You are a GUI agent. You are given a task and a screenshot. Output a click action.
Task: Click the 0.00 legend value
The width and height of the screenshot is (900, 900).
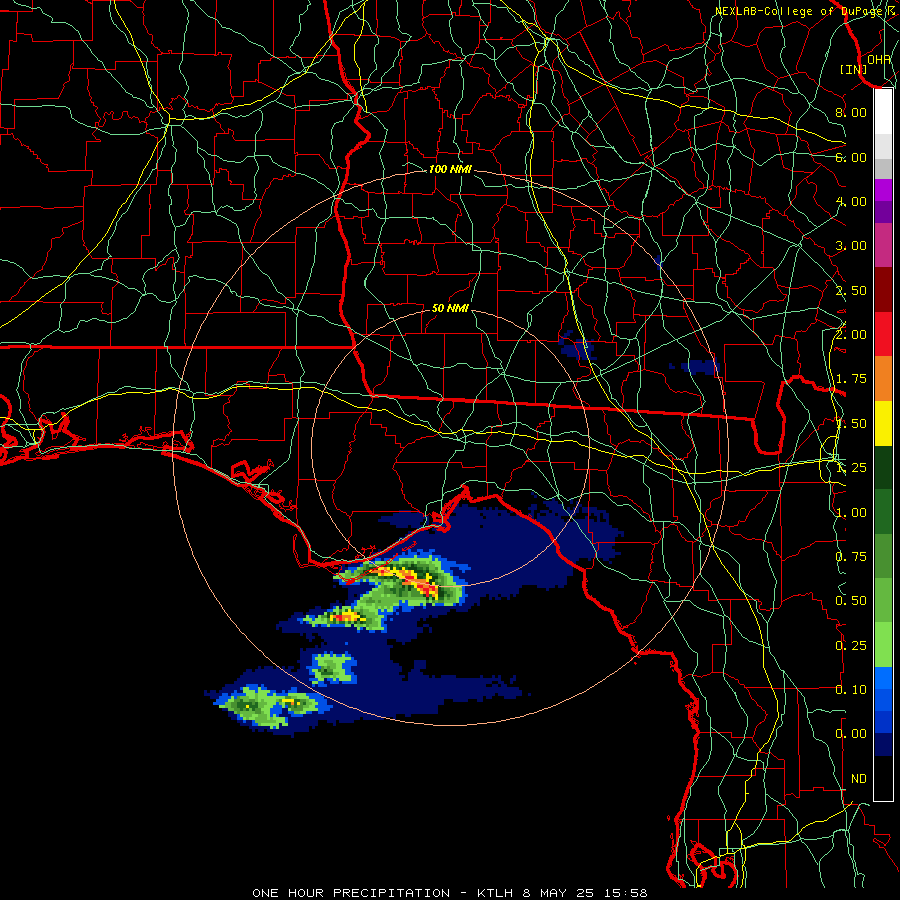pyautogui.click(x=851, y=734)
